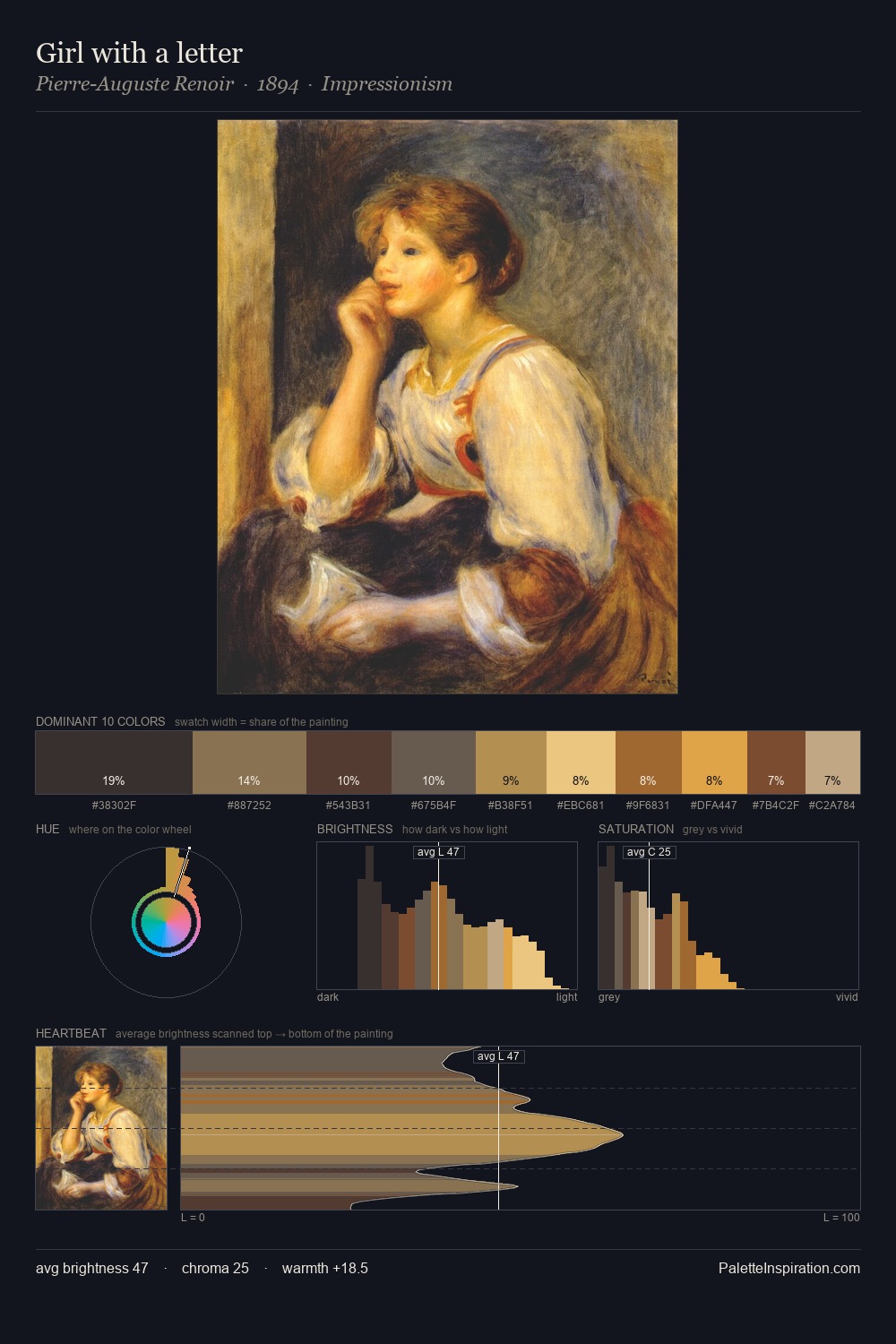Pick the #9F6831 swatch
Screen dimensions: 896x1344
click(649, 762)
